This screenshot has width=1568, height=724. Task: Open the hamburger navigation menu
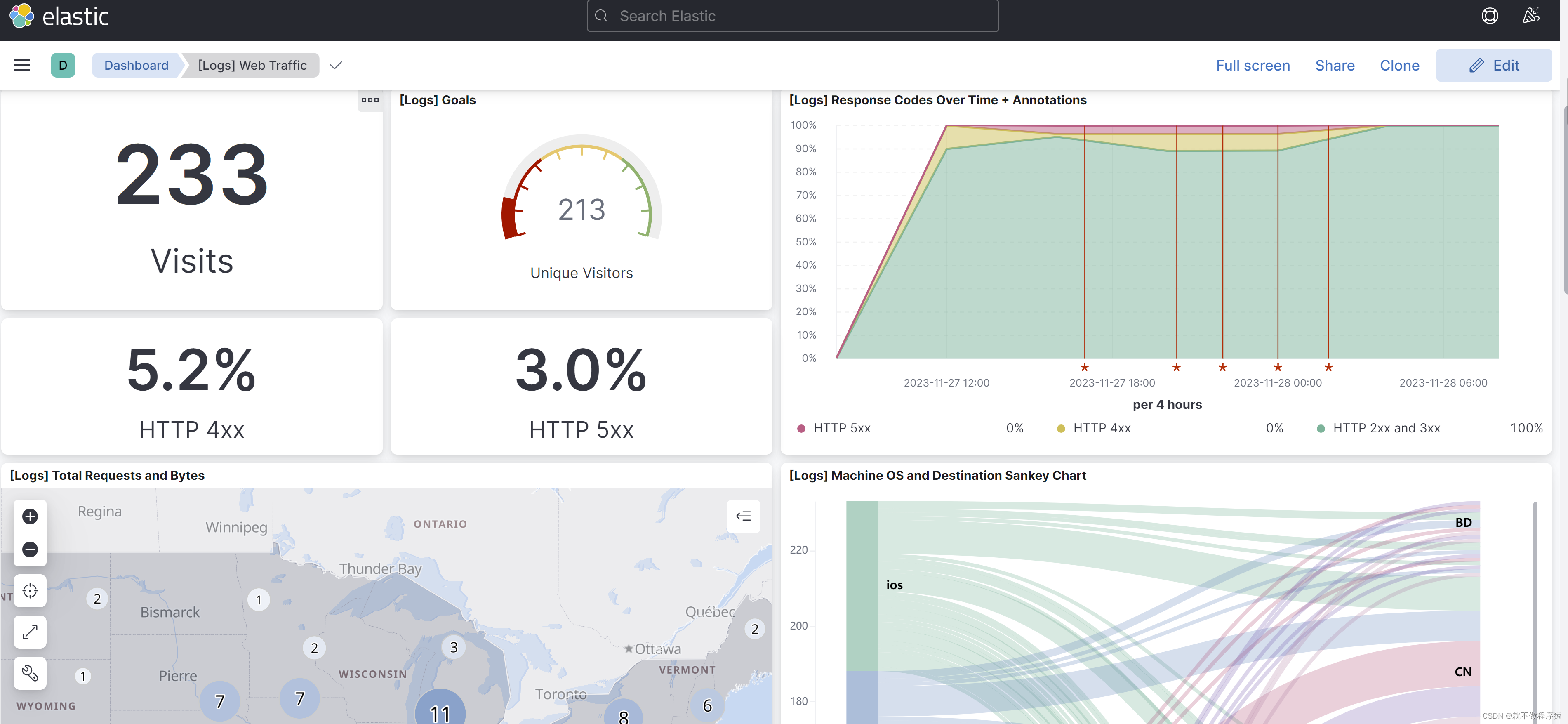point(22,65)
